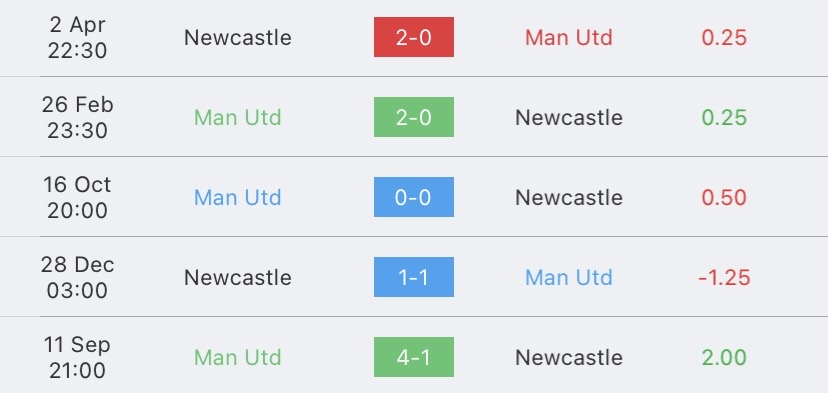Open Newcastle home team on 28 Dec
The image size is (828, 393).
coord(238,277)
